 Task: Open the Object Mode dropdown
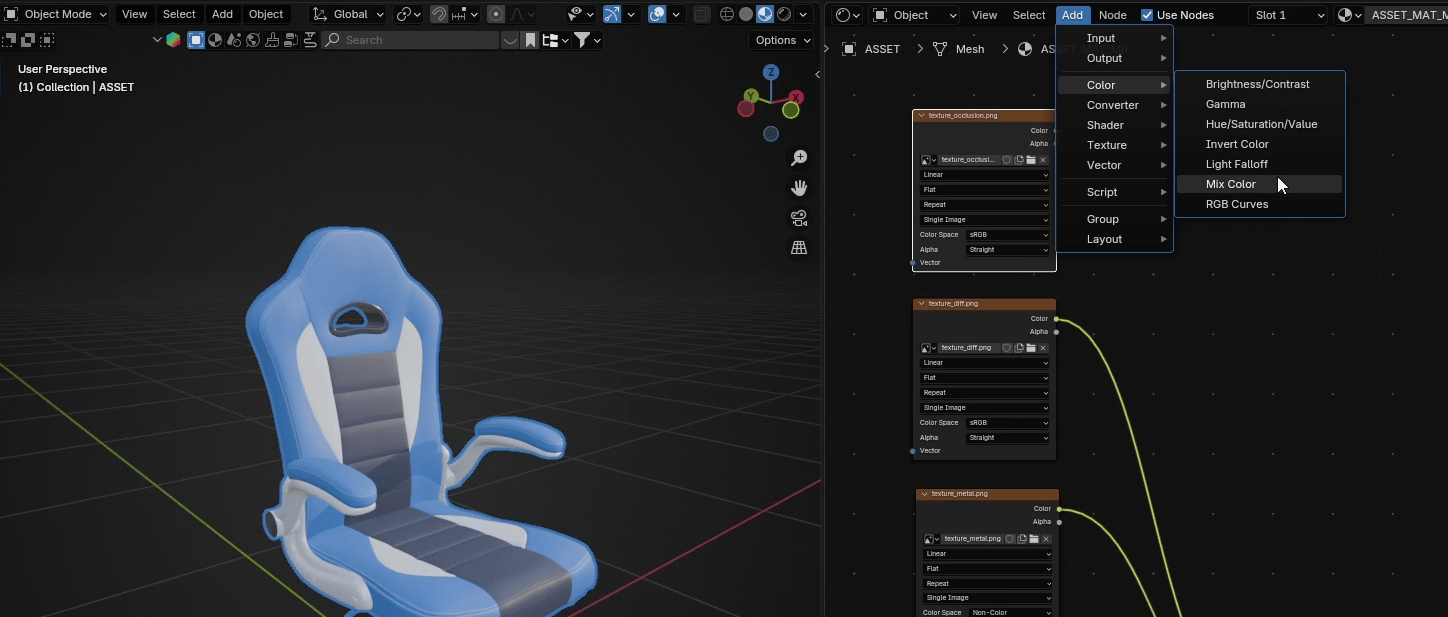tap(57, 14)
